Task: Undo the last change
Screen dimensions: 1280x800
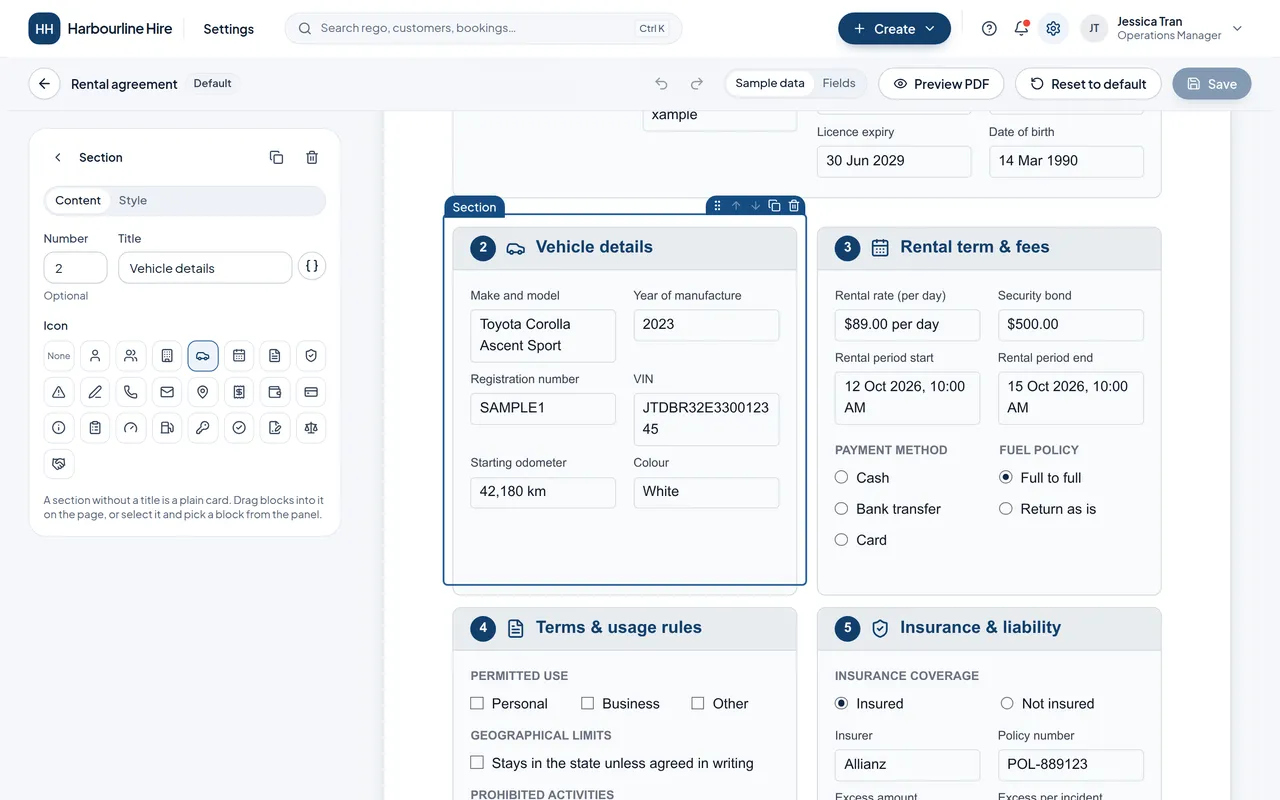Action: 661,84
